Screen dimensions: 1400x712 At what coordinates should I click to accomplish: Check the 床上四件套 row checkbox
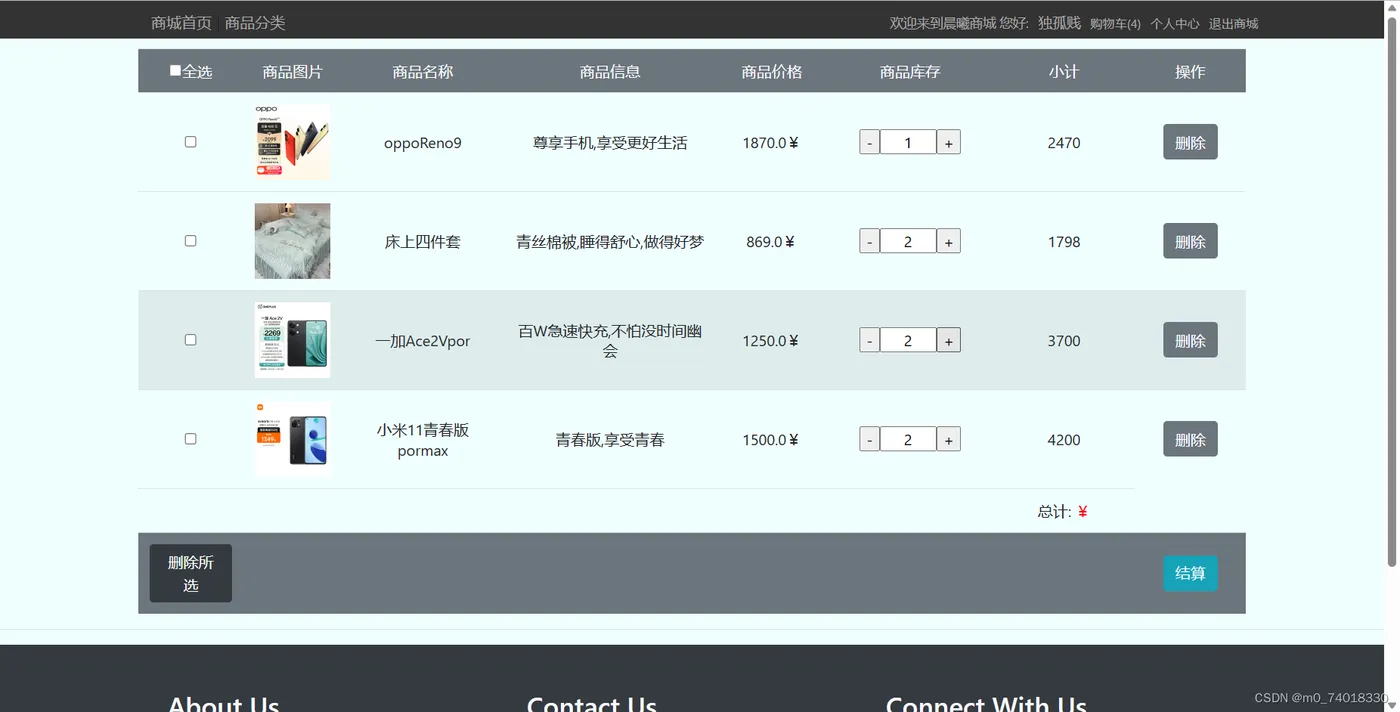tap(190, 241)
